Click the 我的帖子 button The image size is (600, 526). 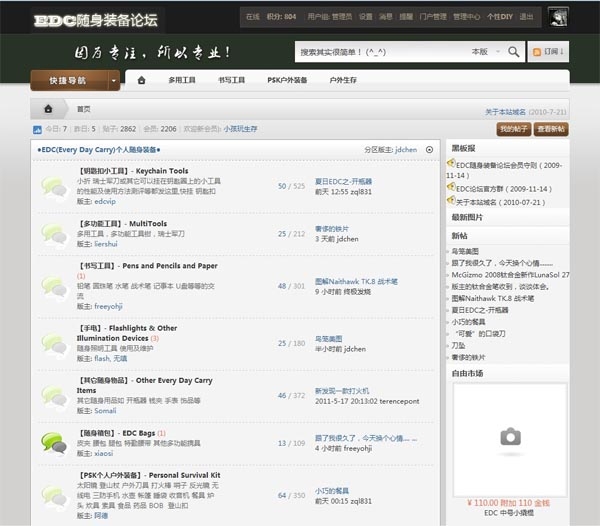pos(513,129)
